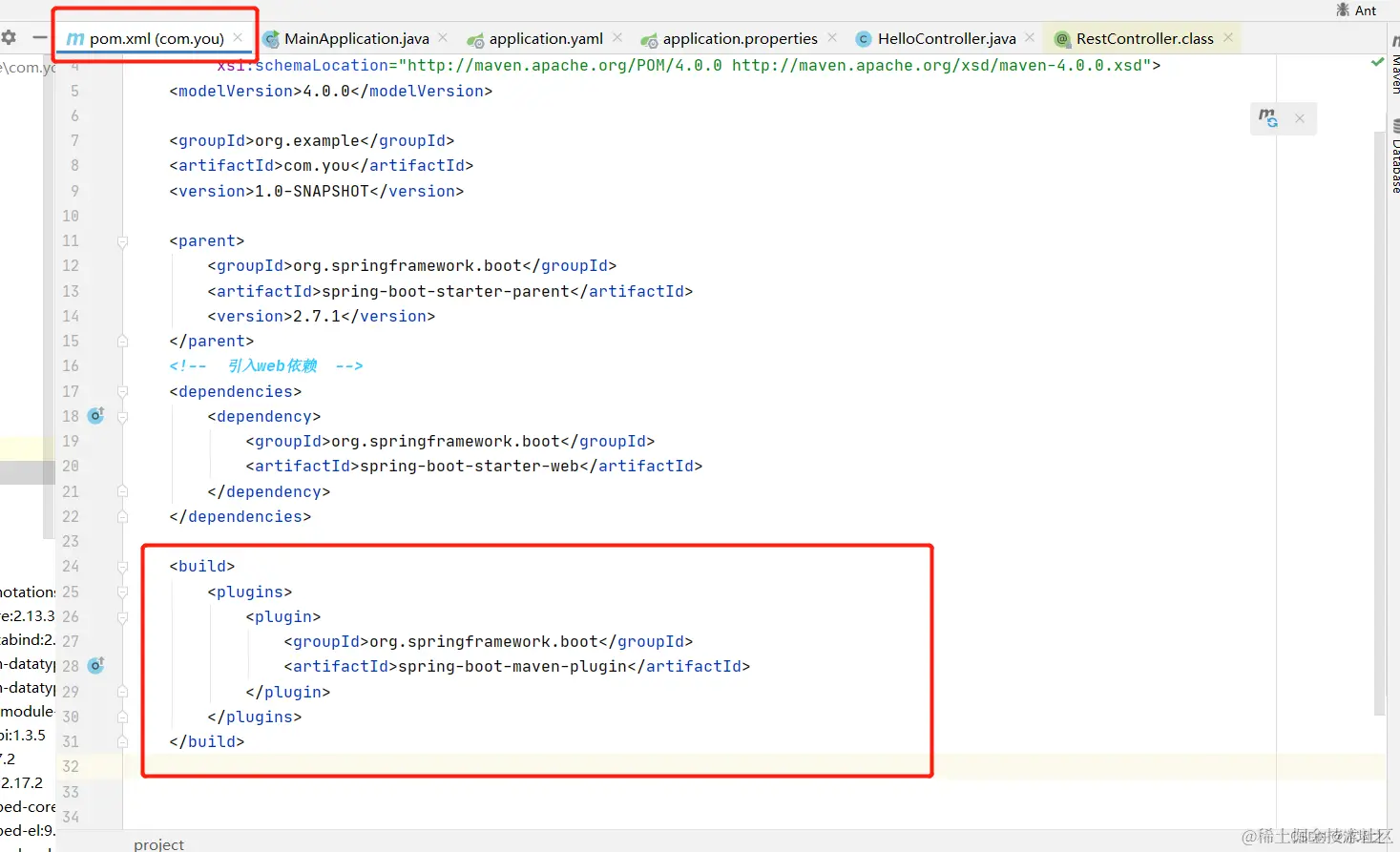Open project panel settings gear
This screenshot has width=1400, height=852.
pyautogui.click(x=9, y=37)
